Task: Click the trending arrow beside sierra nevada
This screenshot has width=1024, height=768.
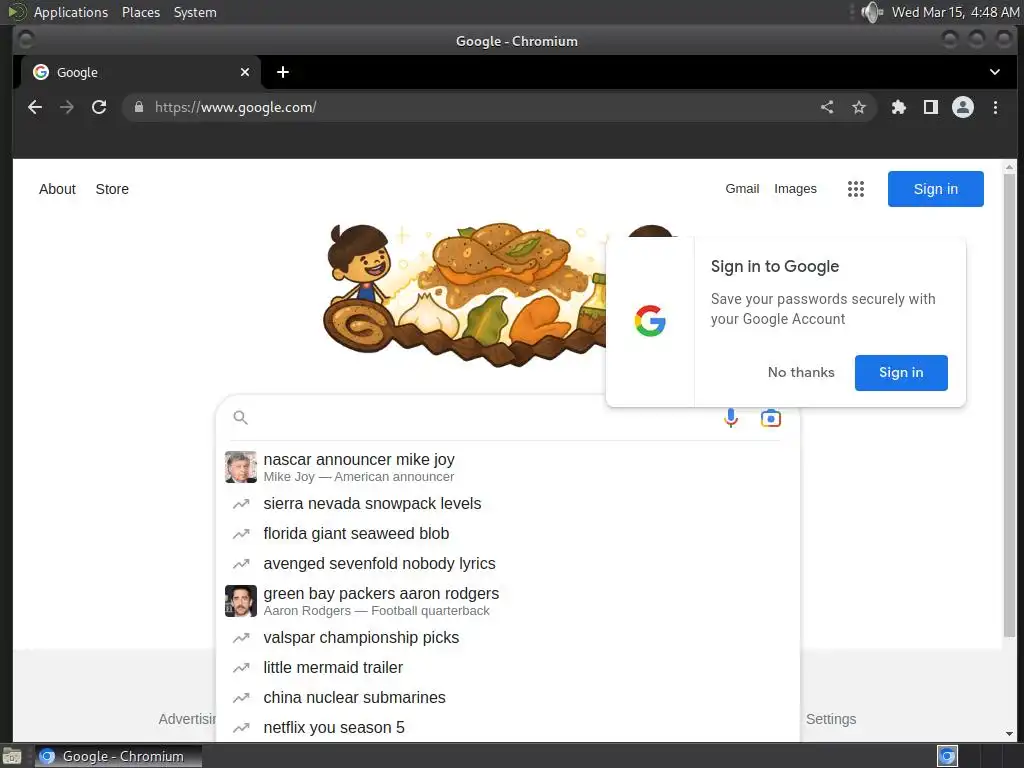Action: tap(241, 504)
